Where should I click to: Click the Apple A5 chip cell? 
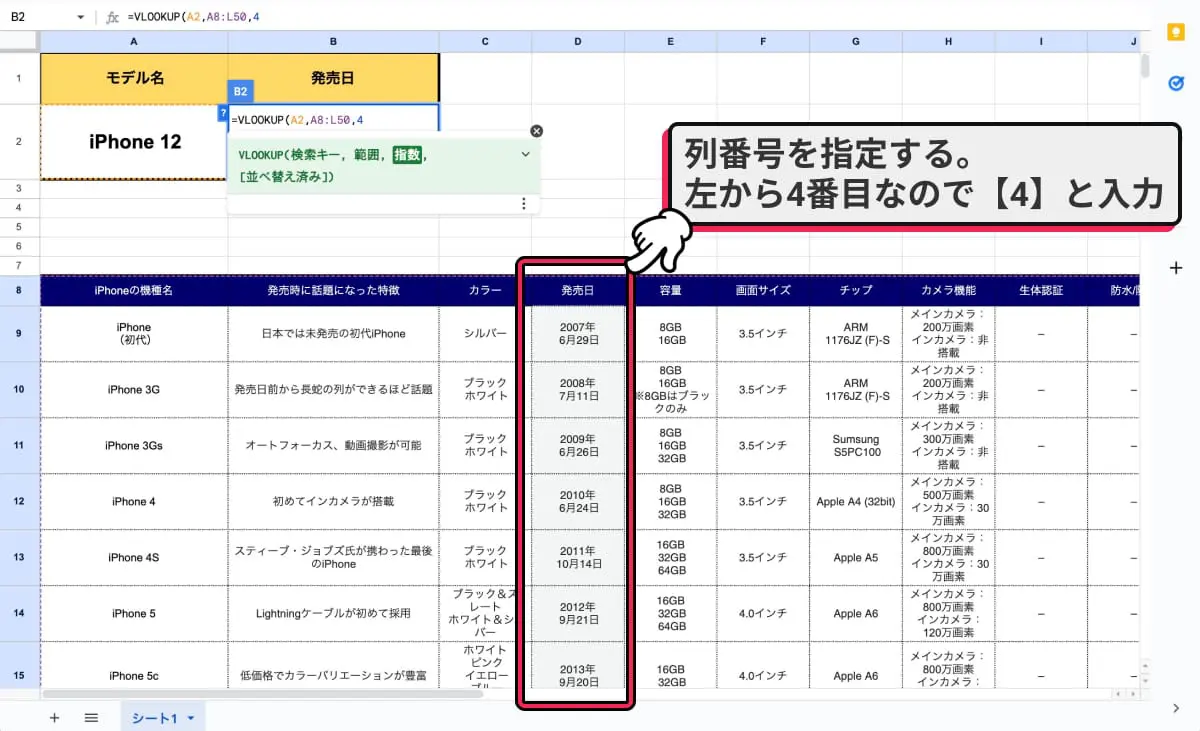click(856, 557)
